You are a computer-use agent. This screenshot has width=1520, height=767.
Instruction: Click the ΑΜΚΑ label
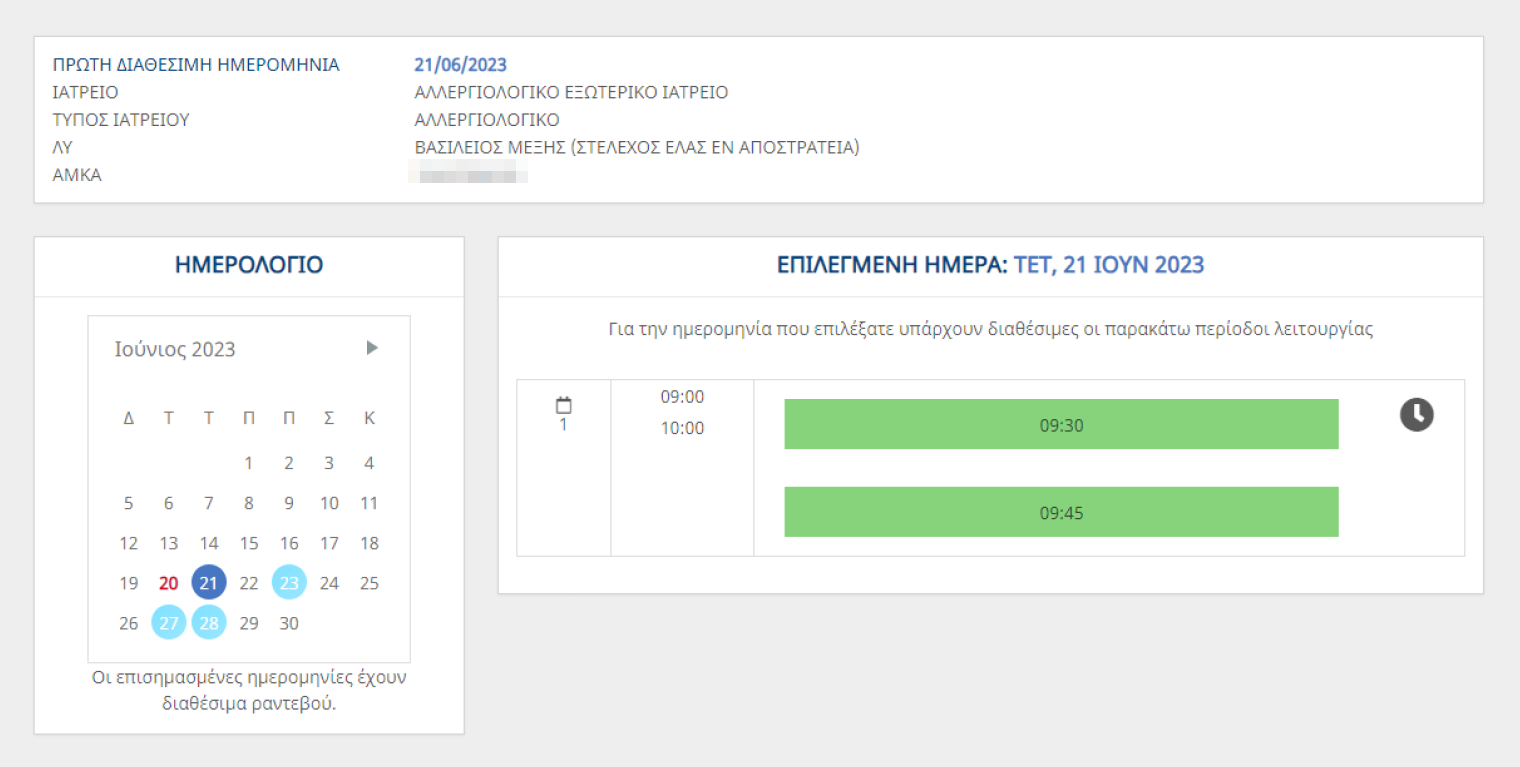(x=77, y=175)
